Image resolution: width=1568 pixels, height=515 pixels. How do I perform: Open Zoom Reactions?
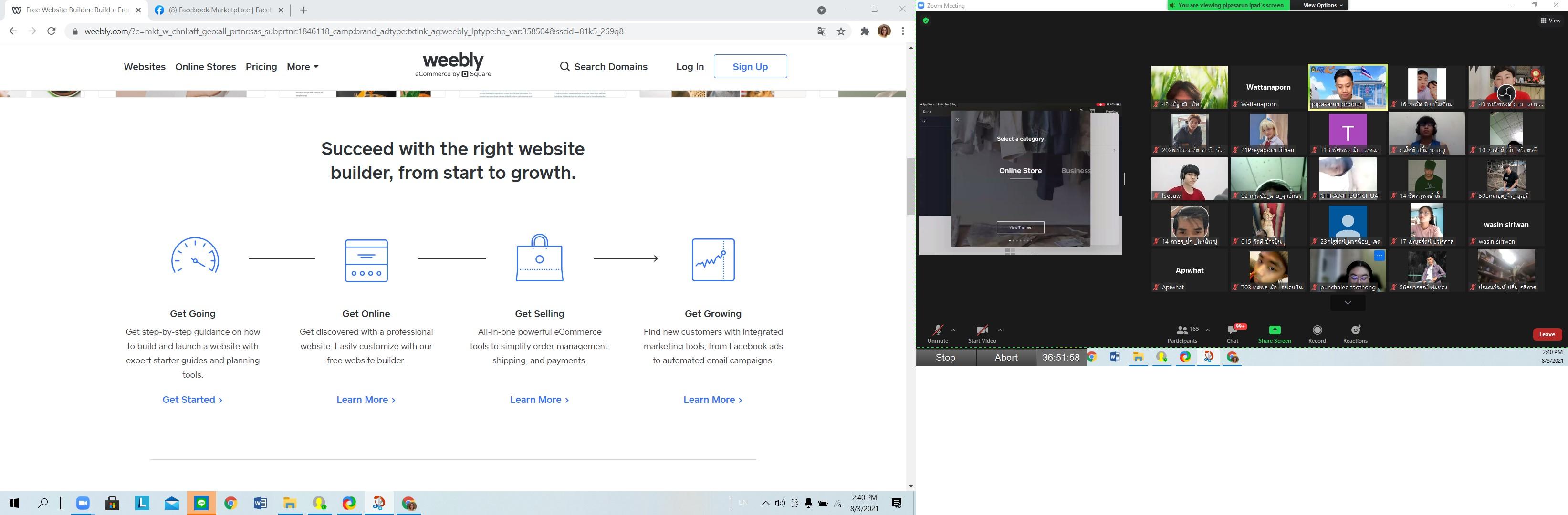coord(1355,334)
